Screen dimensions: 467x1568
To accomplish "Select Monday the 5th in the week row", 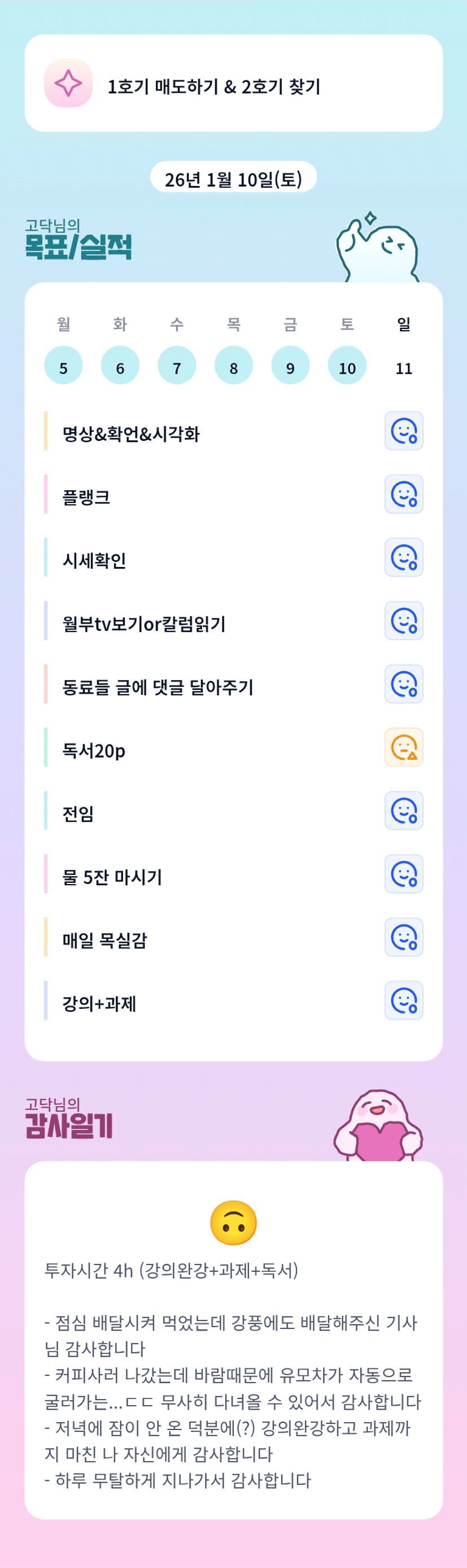I will pyautogui.click(x=63, y=366).
